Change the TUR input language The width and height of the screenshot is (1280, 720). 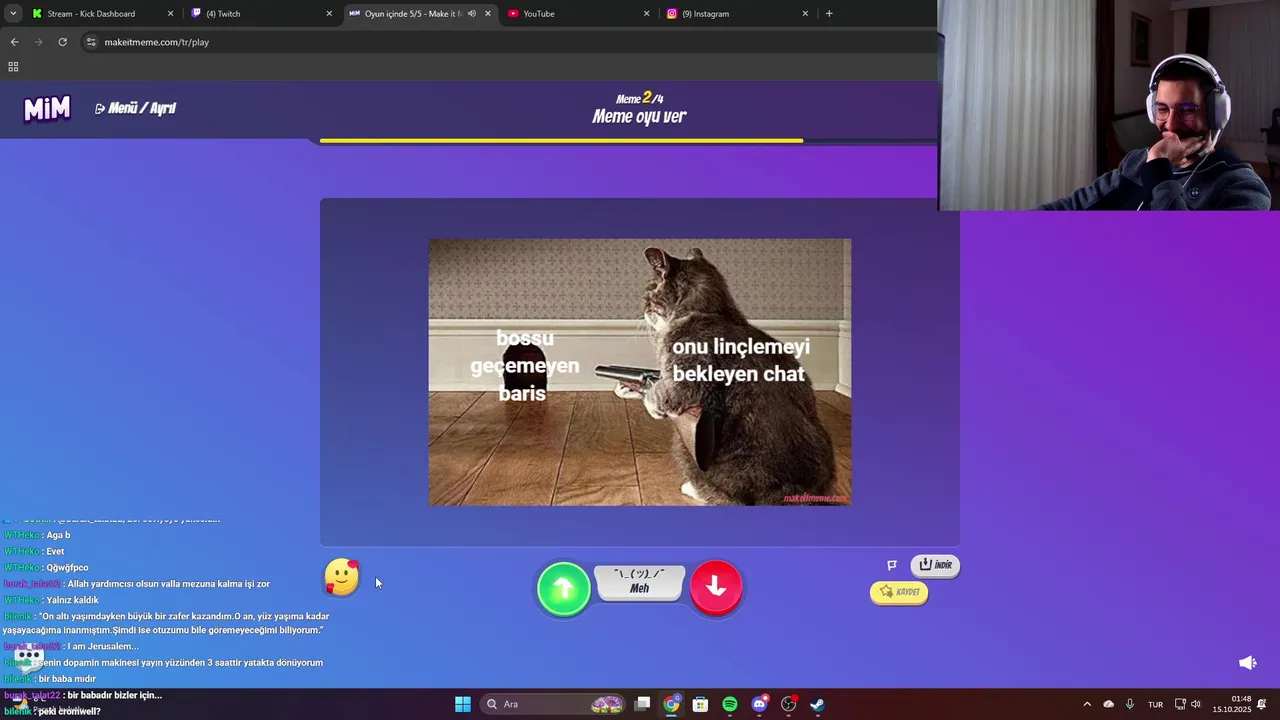click(1155, 704)
